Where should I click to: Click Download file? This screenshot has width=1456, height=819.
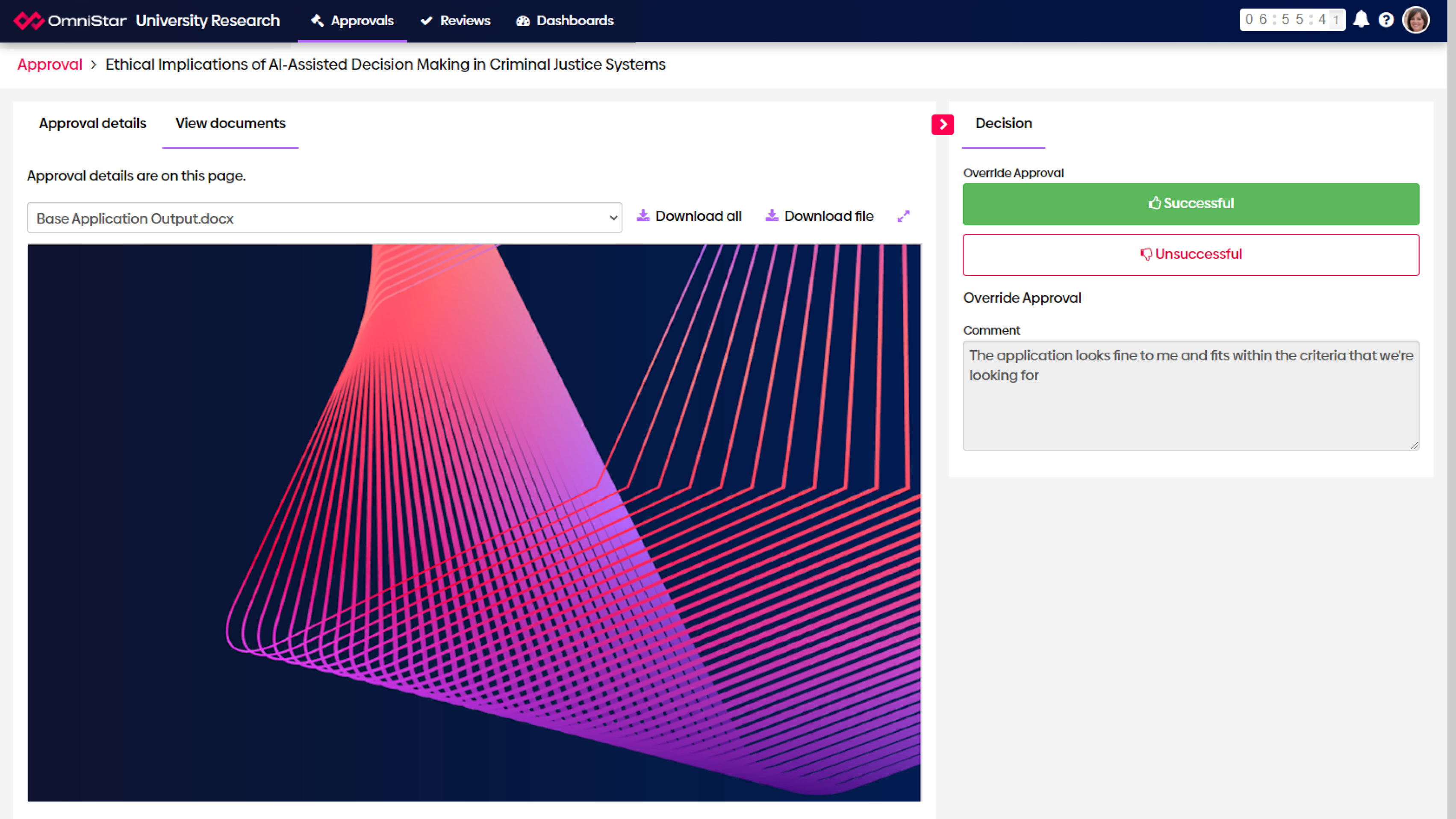tap(819, 216)
